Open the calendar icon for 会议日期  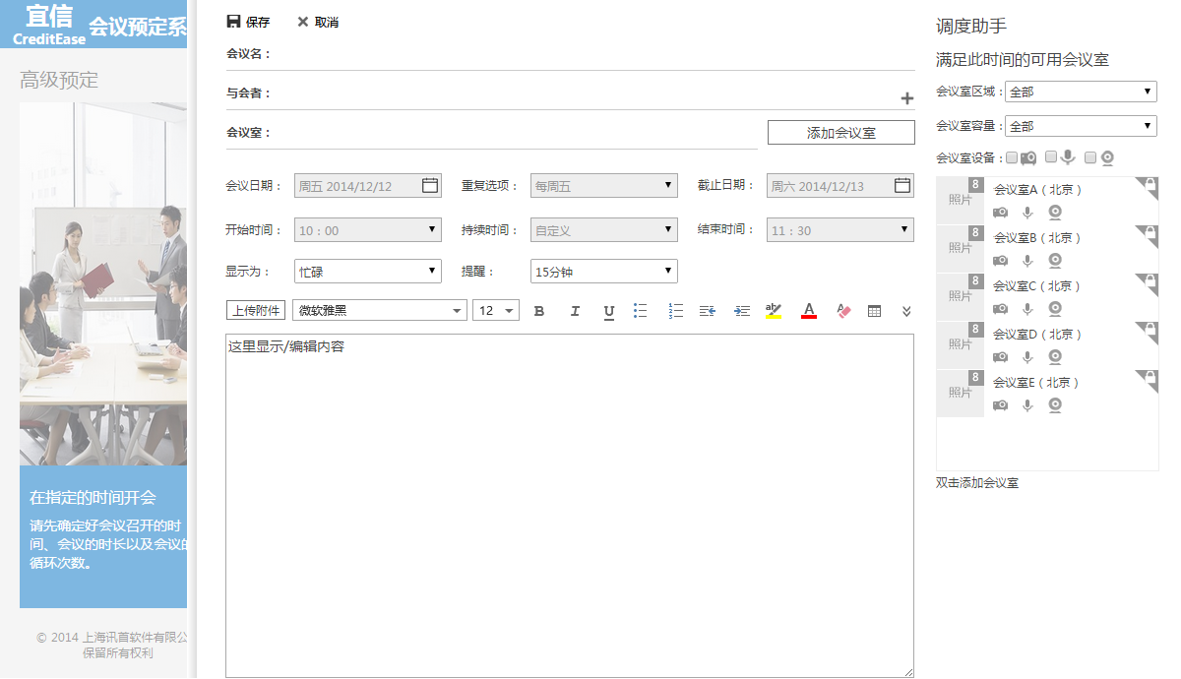[430, 185]
